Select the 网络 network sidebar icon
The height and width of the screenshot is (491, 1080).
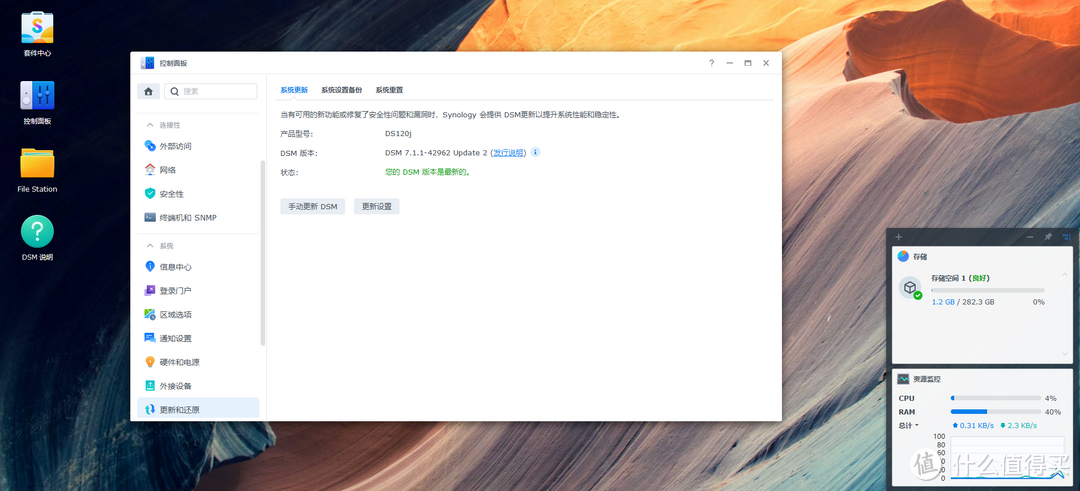(149, 169)
